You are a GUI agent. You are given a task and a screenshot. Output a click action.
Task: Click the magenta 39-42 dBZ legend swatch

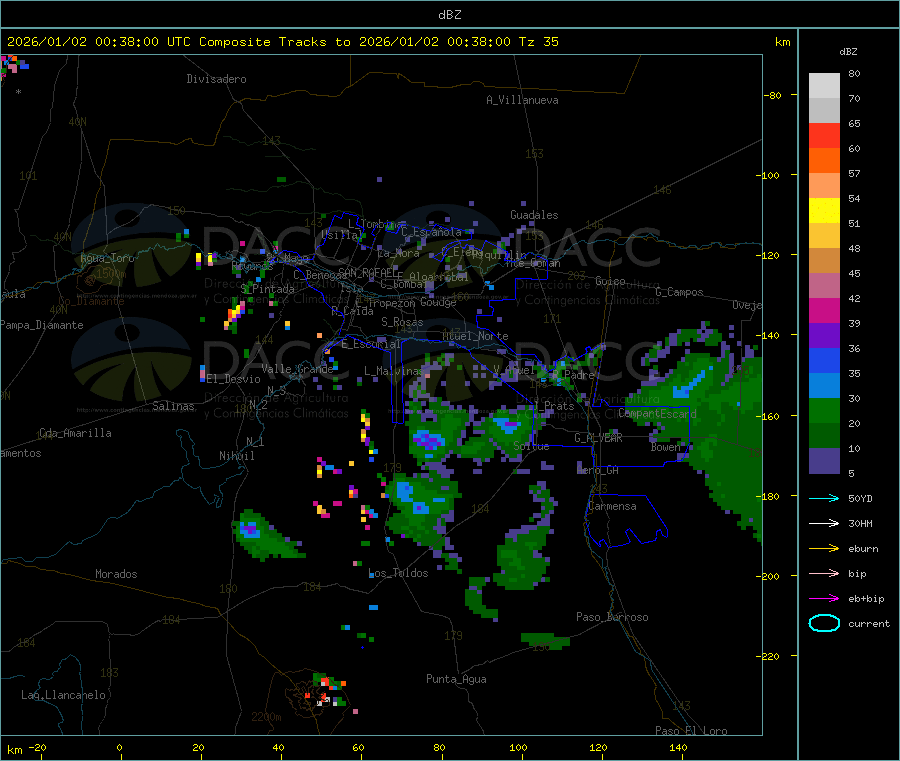824,310
